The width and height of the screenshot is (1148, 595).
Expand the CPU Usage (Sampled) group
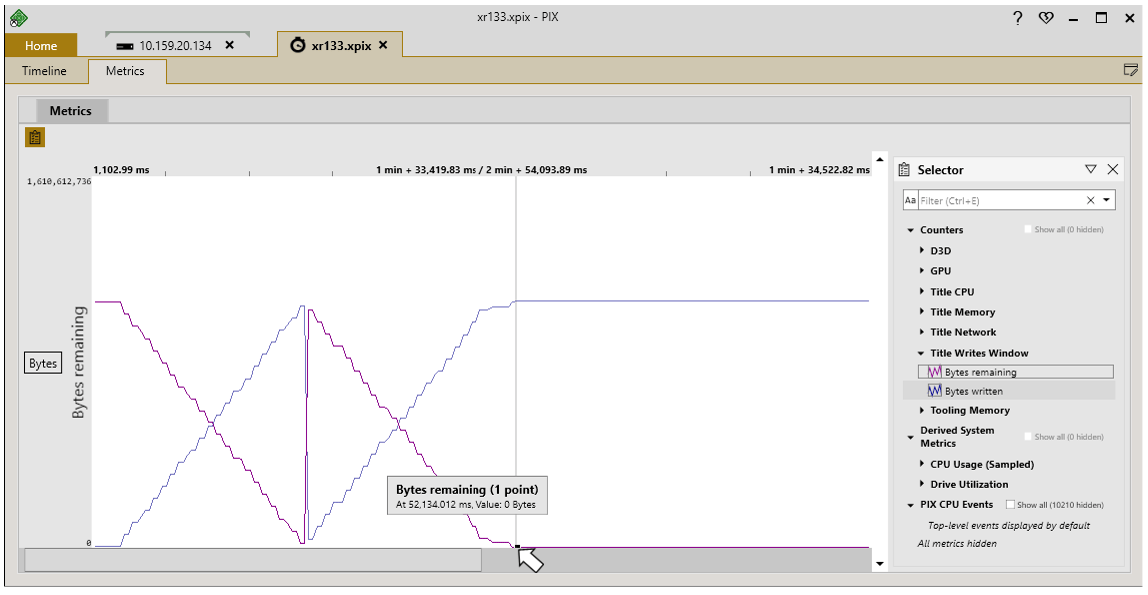922,463
